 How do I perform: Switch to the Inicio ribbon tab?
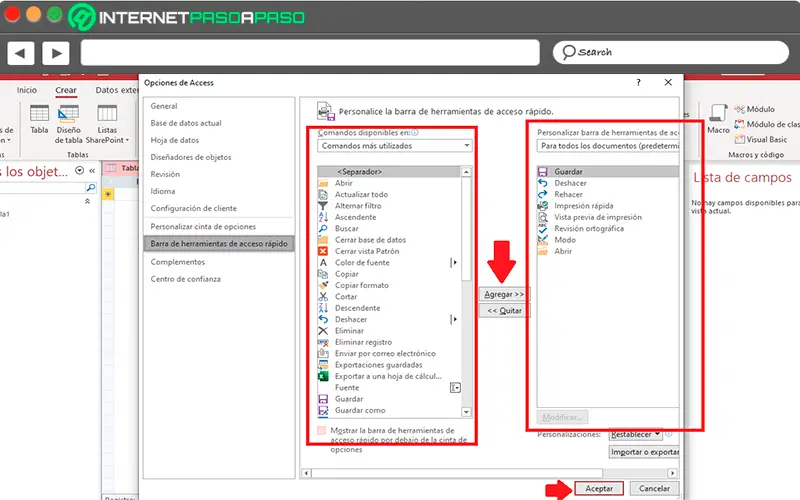pyautogui.click(x=27, y=90)
